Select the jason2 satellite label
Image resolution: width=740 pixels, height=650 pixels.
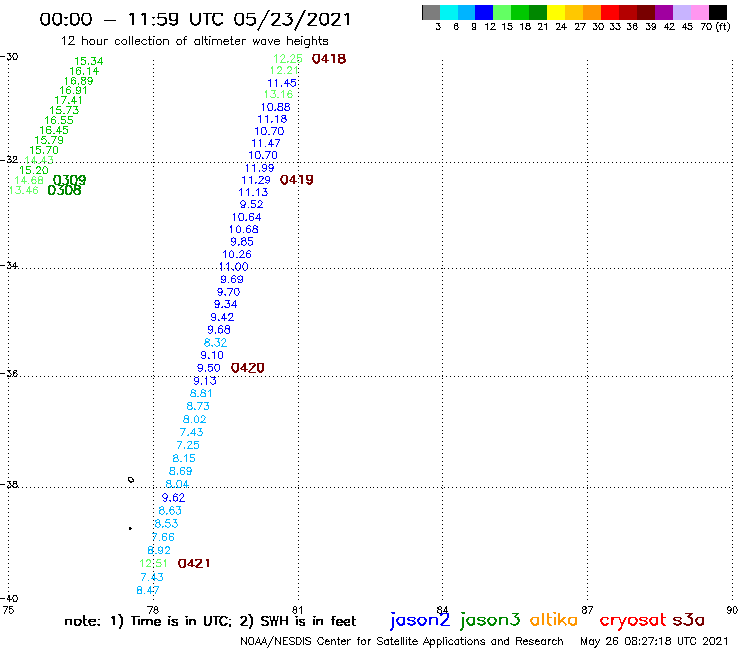(420, 620)
